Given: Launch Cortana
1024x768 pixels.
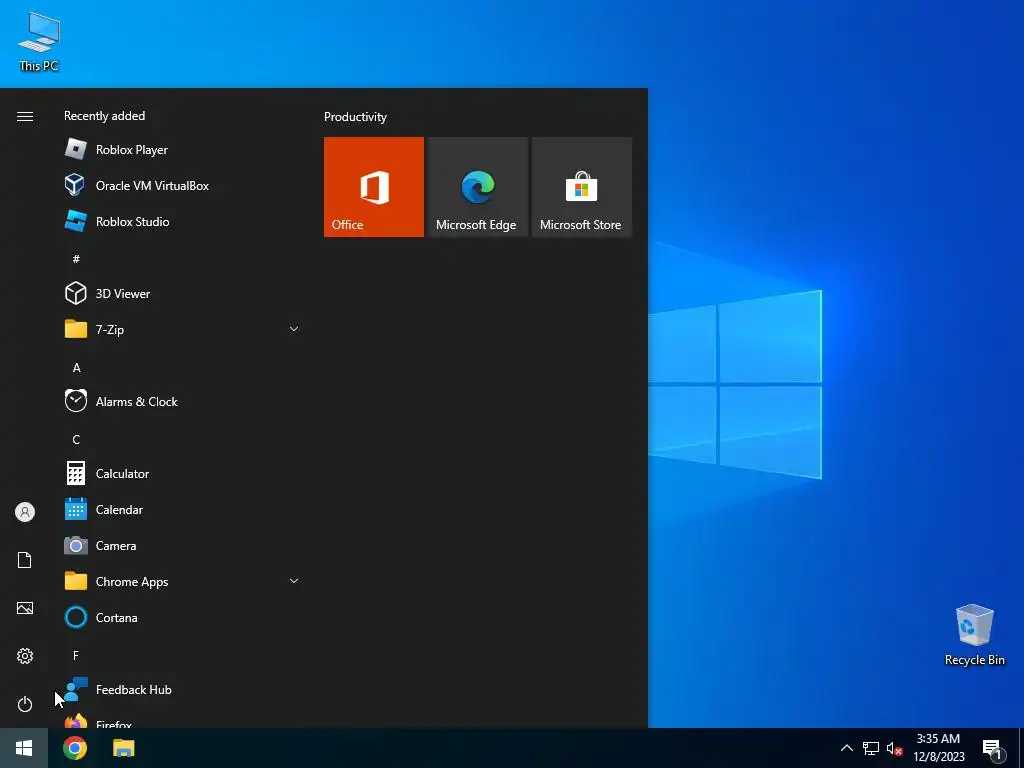Looking at the screenshot, I should pyautogui.click(x=182, y=617).
